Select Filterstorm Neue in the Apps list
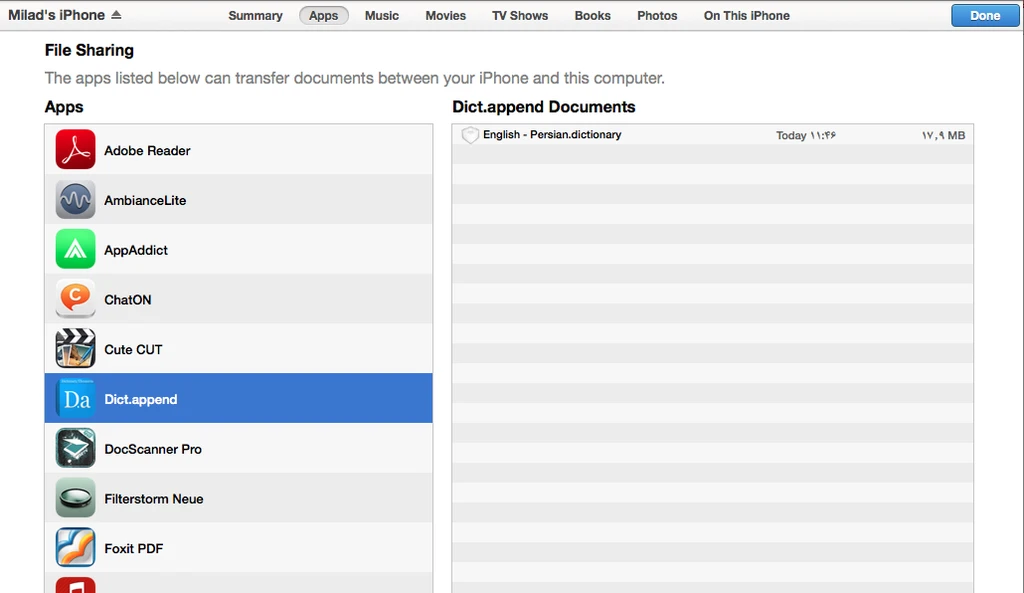This screenshot has width=1024, height=593. (x=238, y=498)
